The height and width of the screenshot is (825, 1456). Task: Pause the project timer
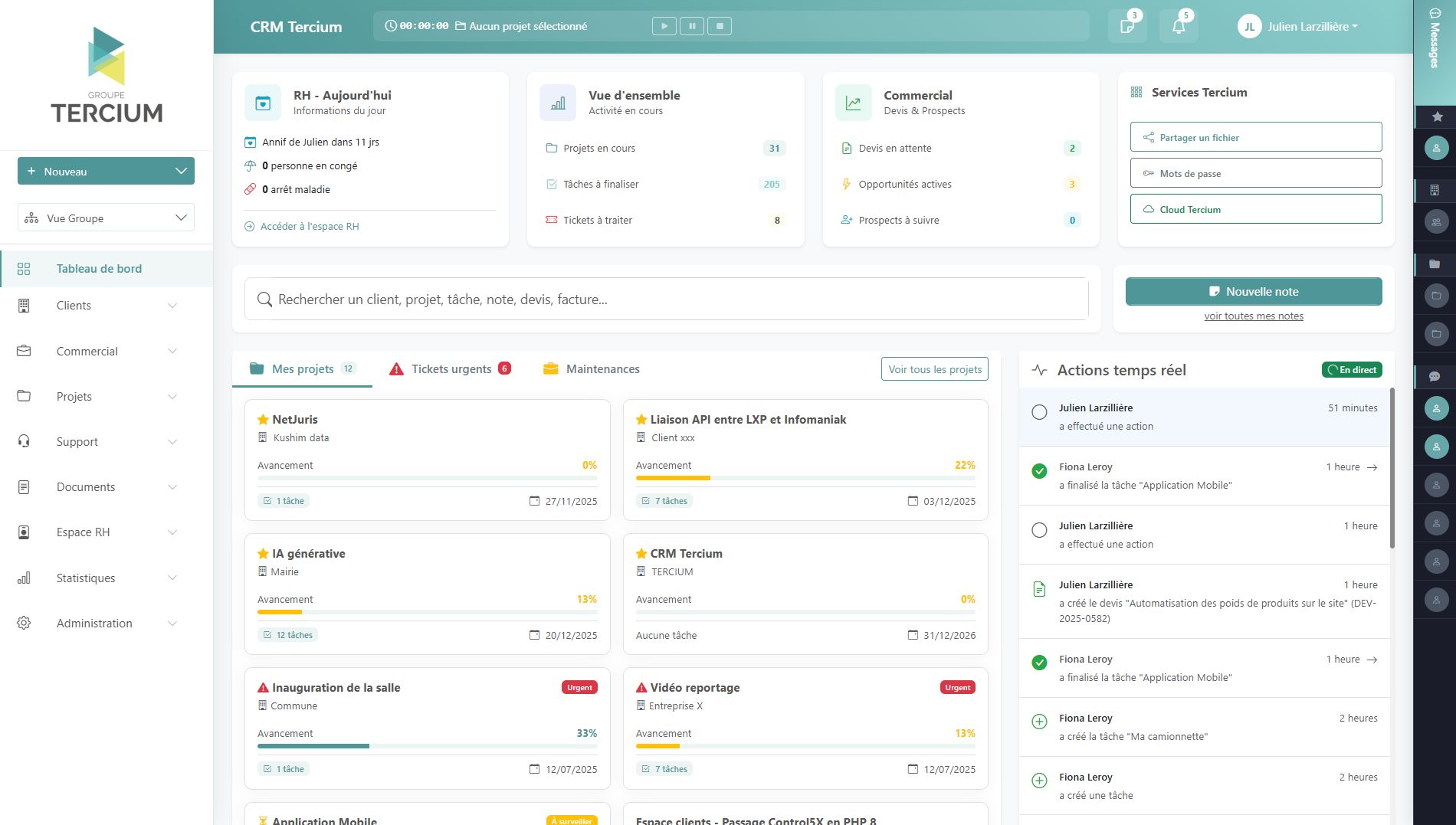692,26
